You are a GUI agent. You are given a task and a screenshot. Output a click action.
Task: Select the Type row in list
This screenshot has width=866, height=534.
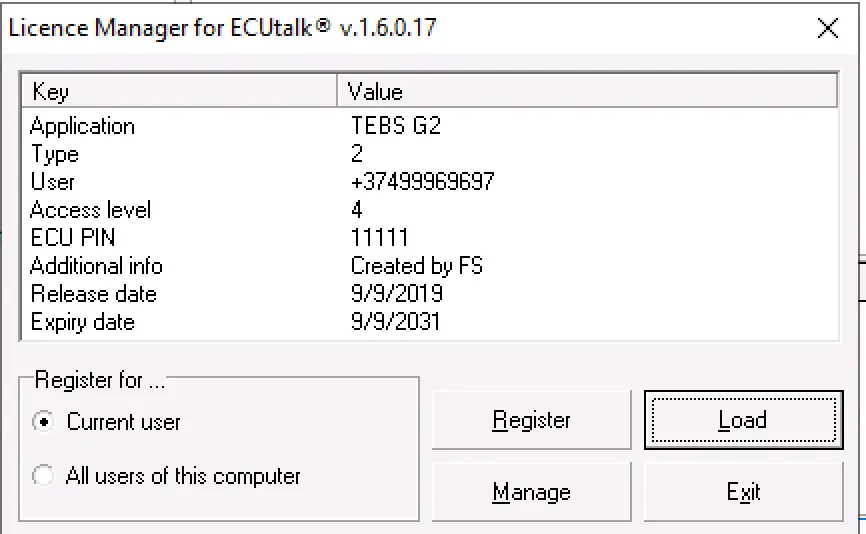(54, 154)
